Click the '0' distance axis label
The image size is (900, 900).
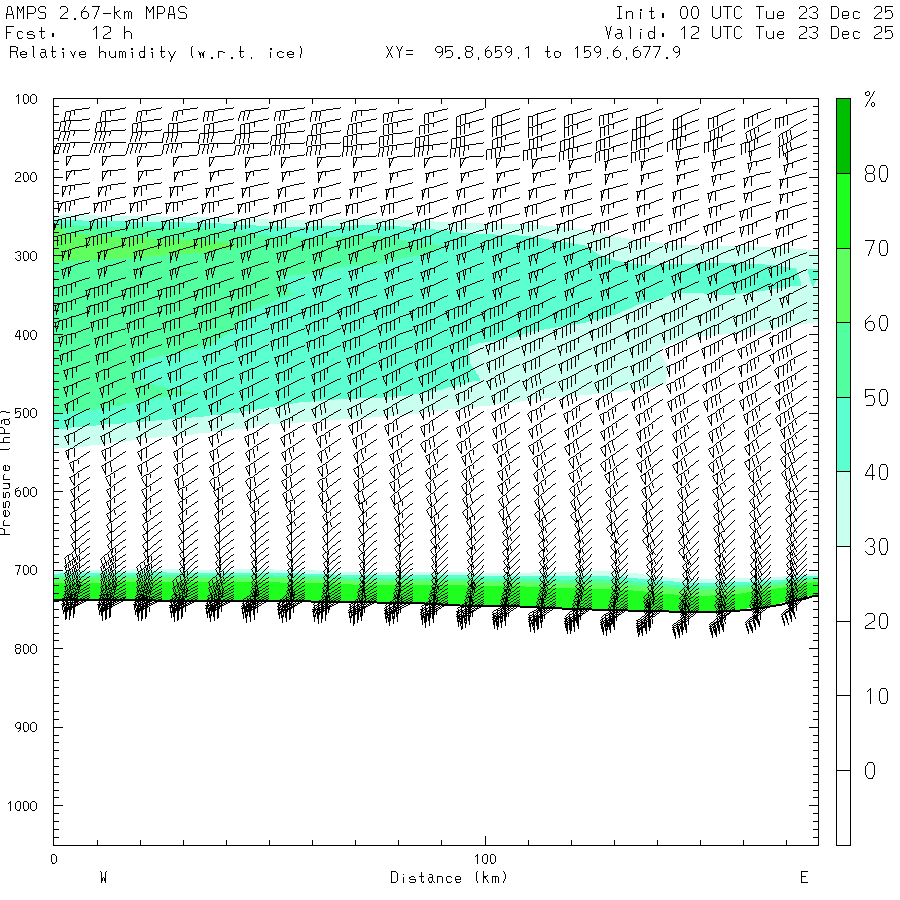click(54, 859)
